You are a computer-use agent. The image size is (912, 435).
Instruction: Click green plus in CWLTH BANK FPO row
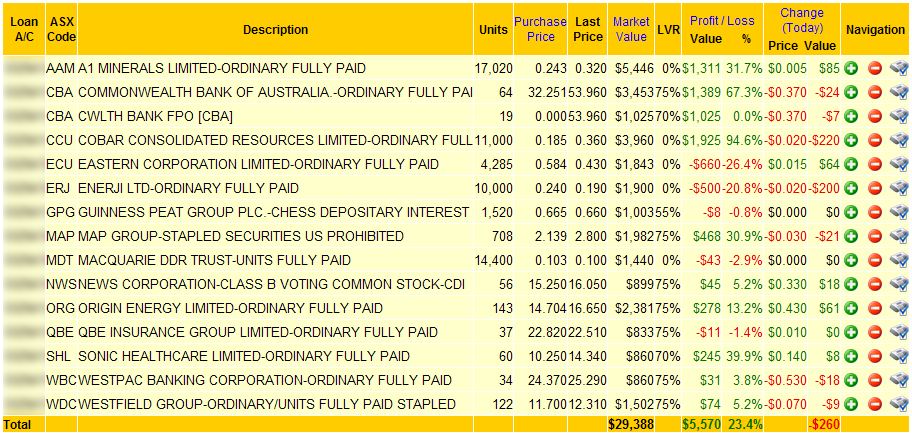[851, 116]
